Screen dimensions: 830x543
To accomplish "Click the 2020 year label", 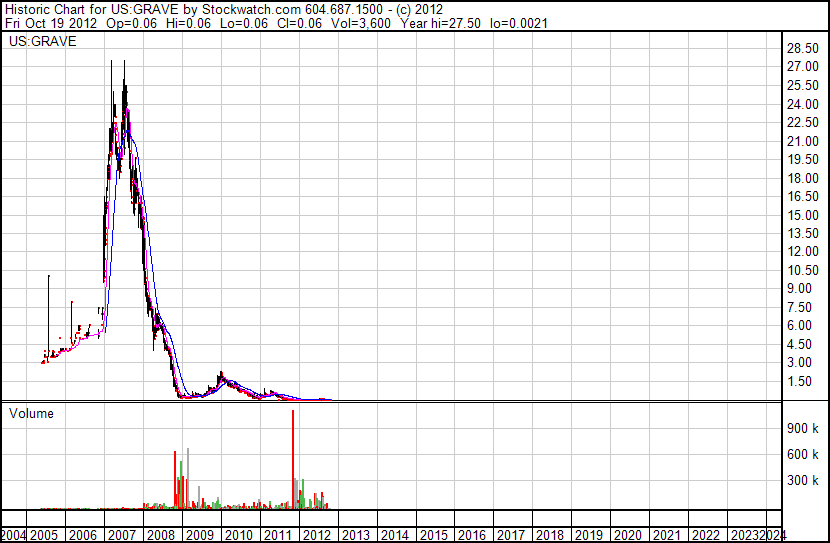I will click(628, 535).
